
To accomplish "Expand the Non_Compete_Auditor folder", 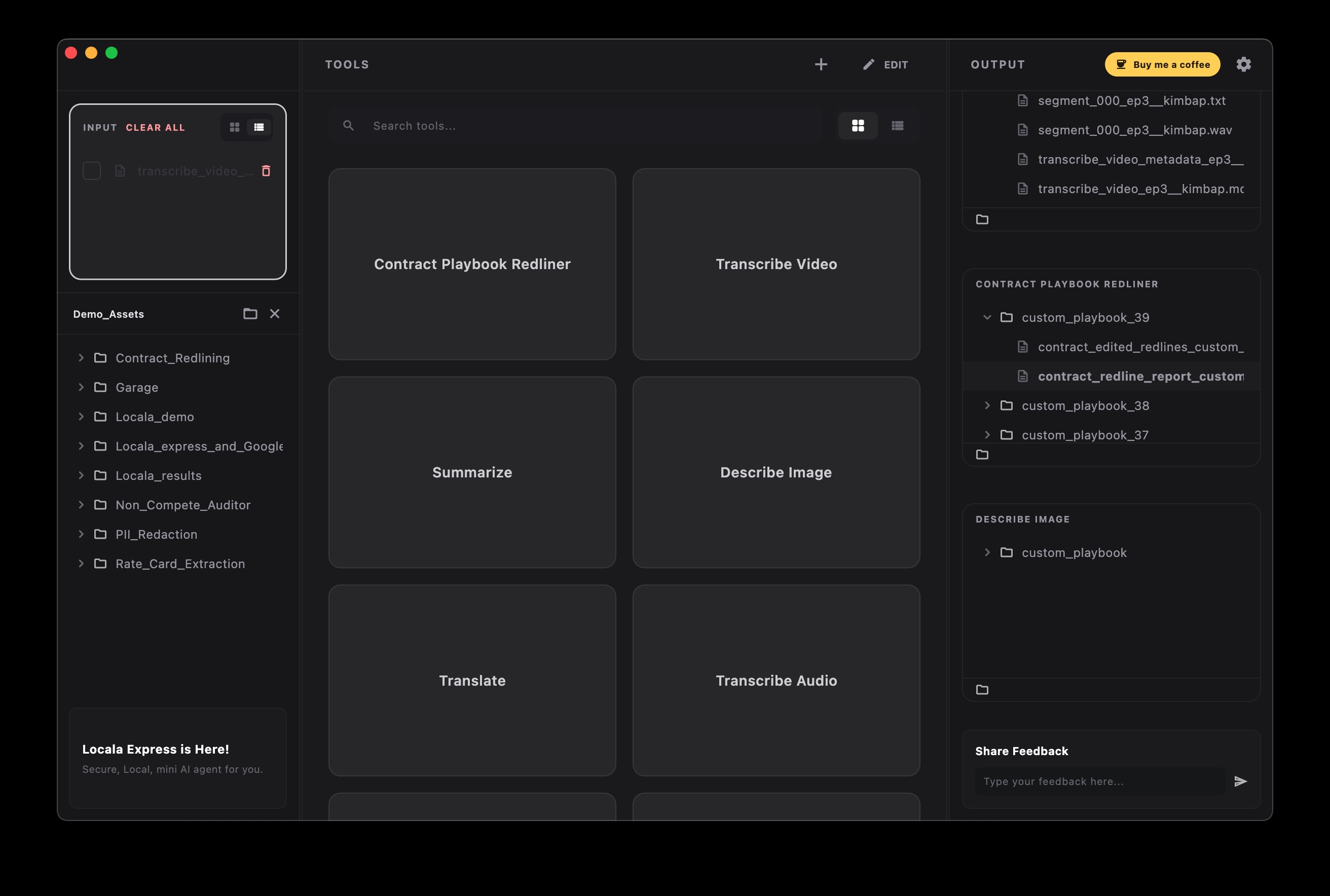I will (x=81, y=505).
